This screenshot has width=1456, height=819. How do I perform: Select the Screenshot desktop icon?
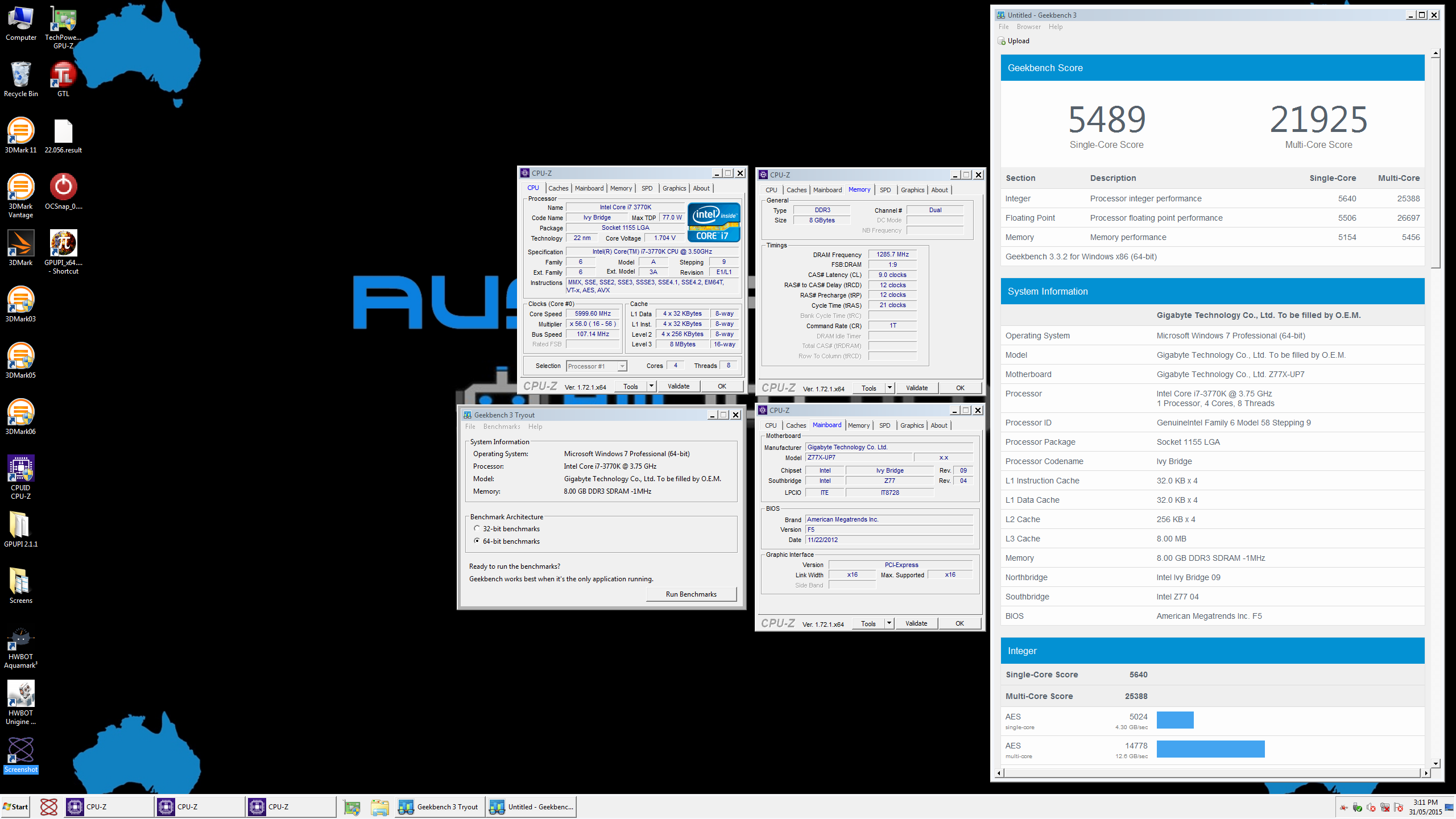[x=21, y=755]
